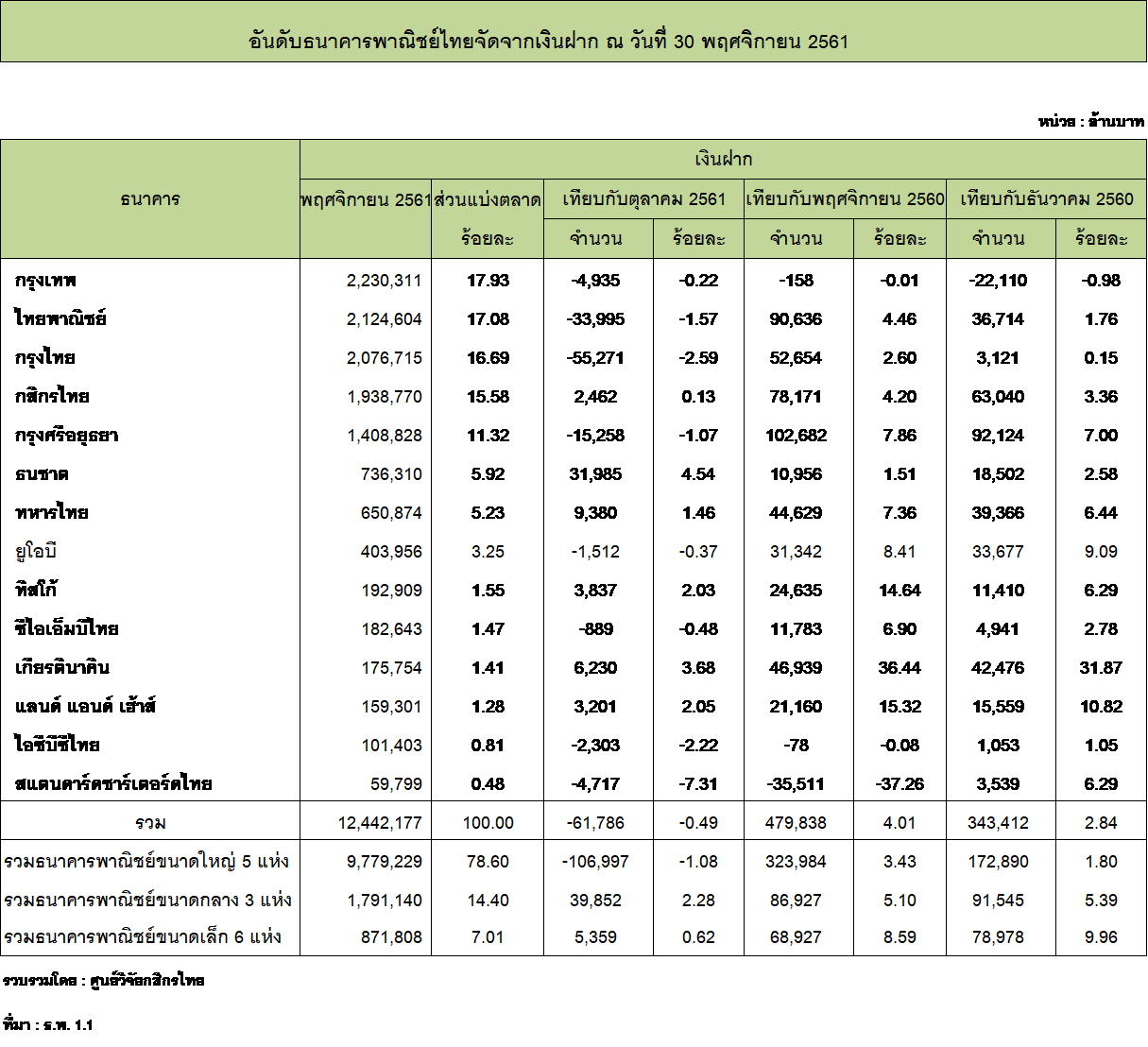
Task: Click the percent value 36.44
Action: 900,668
